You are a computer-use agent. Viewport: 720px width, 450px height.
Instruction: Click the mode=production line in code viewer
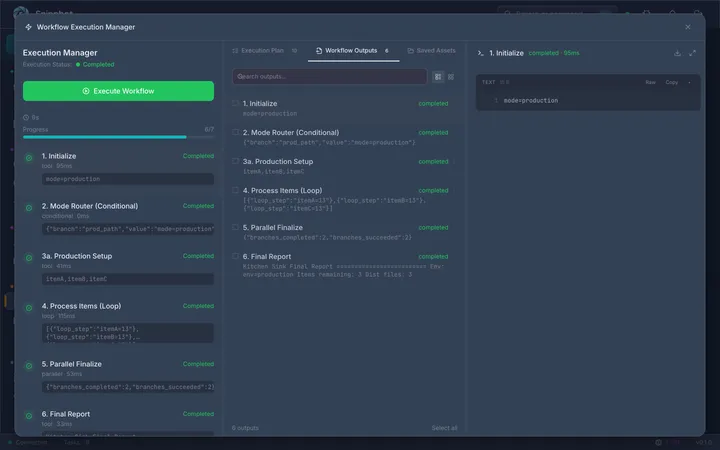[530, 100]
